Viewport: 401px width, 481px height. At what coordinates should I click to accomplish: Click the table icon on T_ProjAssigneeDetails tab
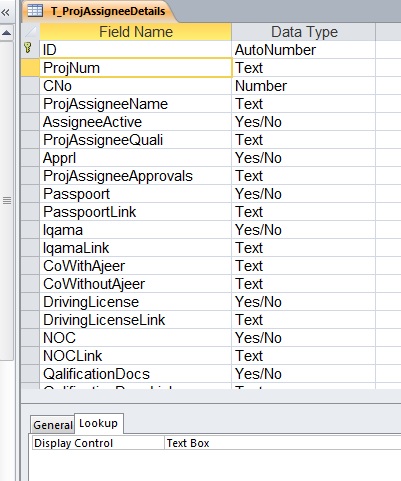[x=35, y=11]
